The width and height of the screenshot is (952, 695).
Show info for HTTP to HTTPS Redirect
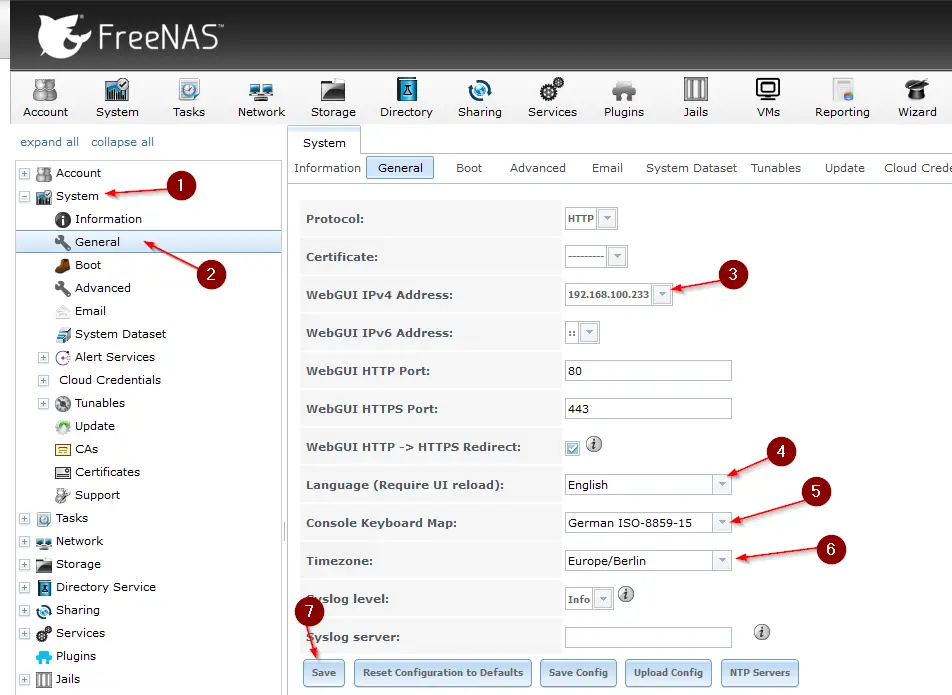point(594,444)
